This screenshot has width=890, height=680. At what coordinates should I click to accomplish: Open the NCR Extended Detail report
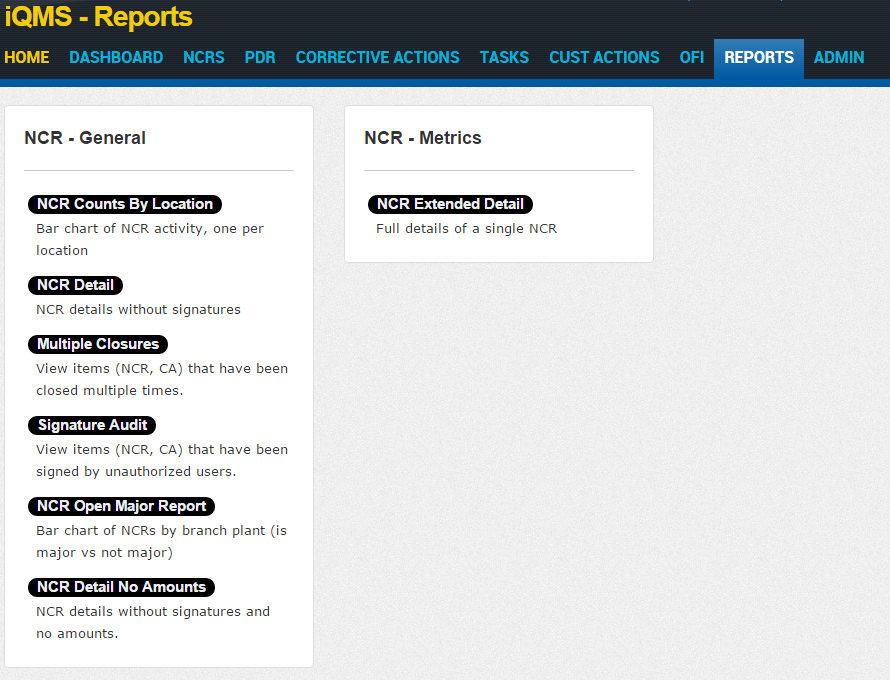[x=450, y=204]
